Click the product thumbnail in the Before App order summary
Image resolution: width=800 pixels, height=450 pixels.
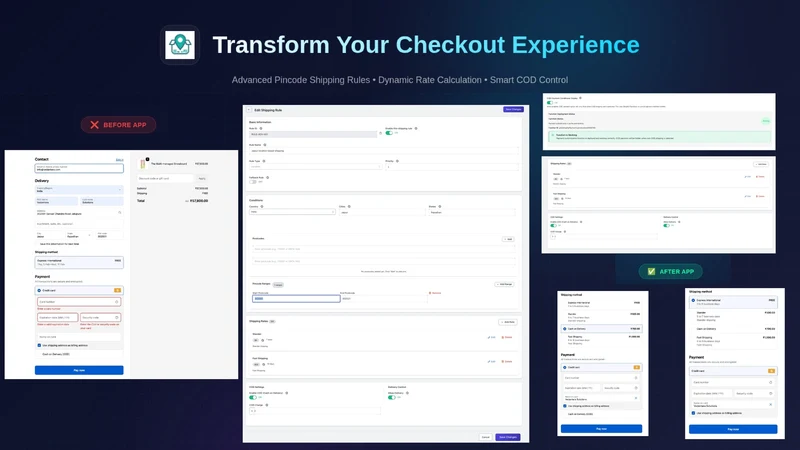(x=142, y=164)
